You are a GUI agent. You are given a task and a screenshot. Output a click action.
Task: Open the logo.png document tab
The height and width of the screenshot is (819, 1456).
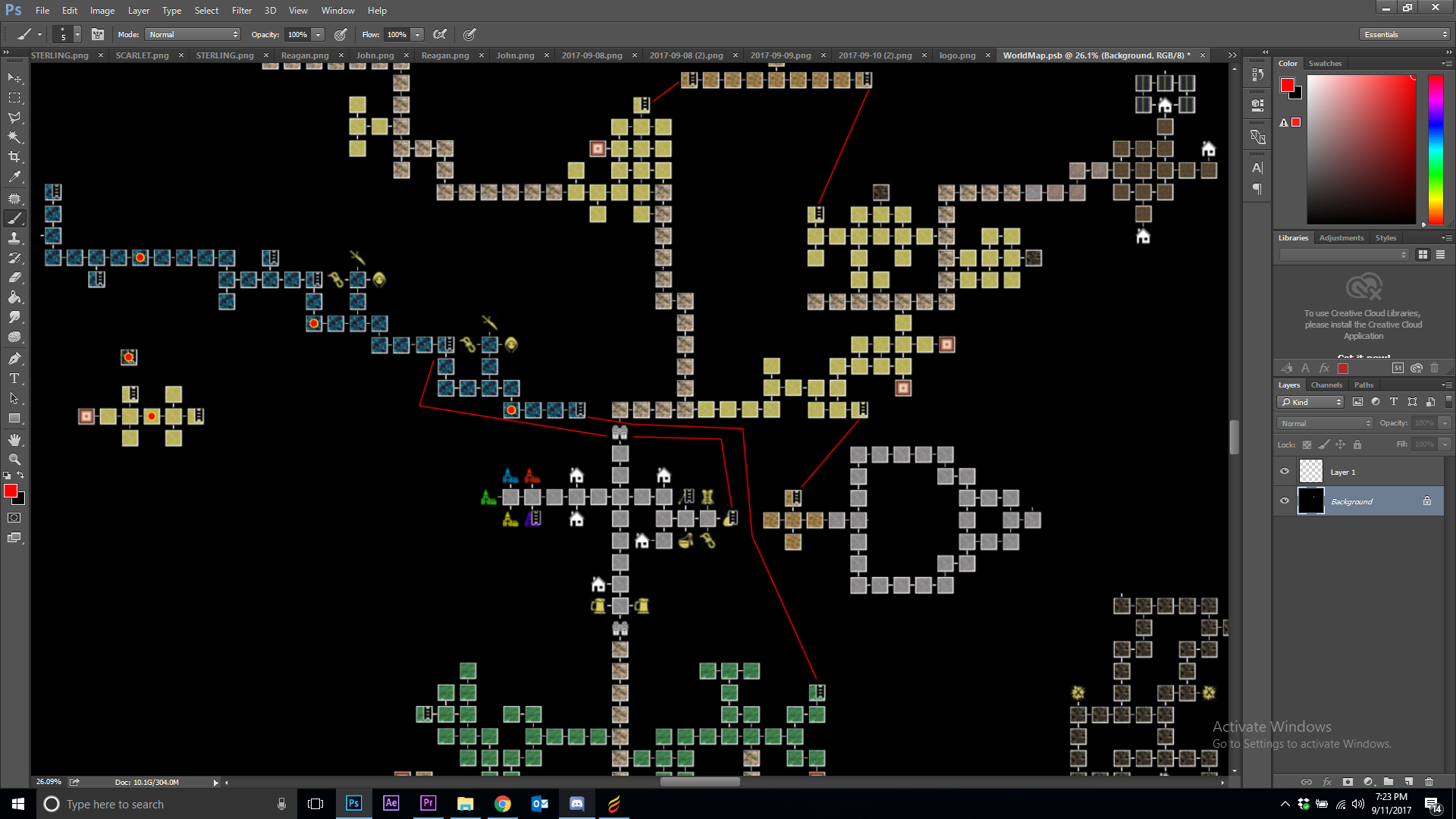point(957,55)
